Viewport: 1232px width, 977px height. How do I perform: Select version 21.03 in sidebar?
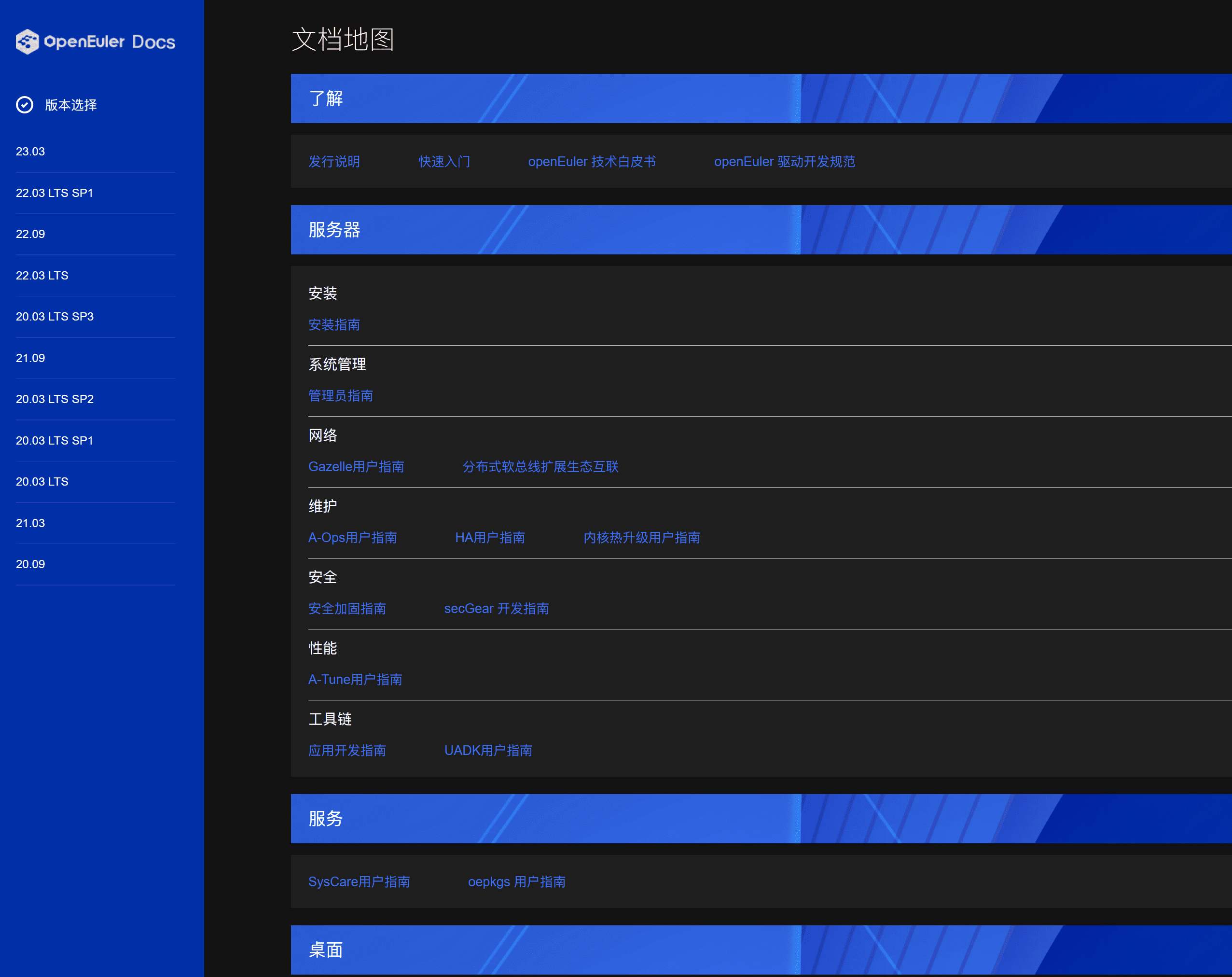pos(30,523)
